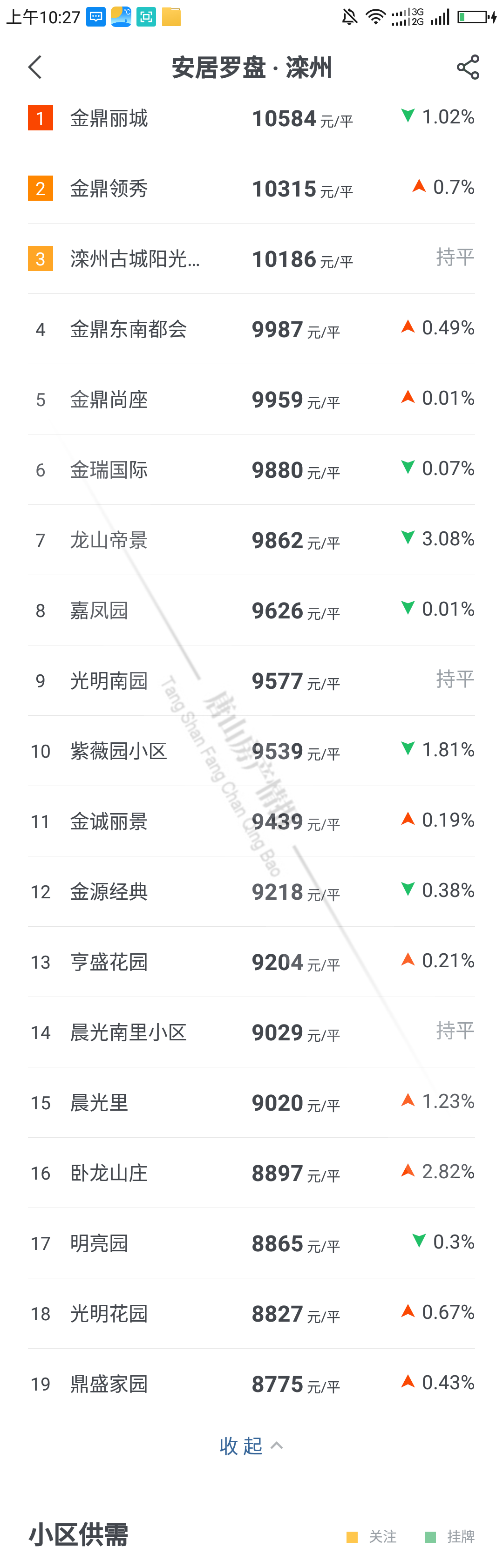Image resolution: width=503 pixels, height=1568 pixels.
Task: Select 滦州古城阳光 list row
Action: tap(135, 259)
